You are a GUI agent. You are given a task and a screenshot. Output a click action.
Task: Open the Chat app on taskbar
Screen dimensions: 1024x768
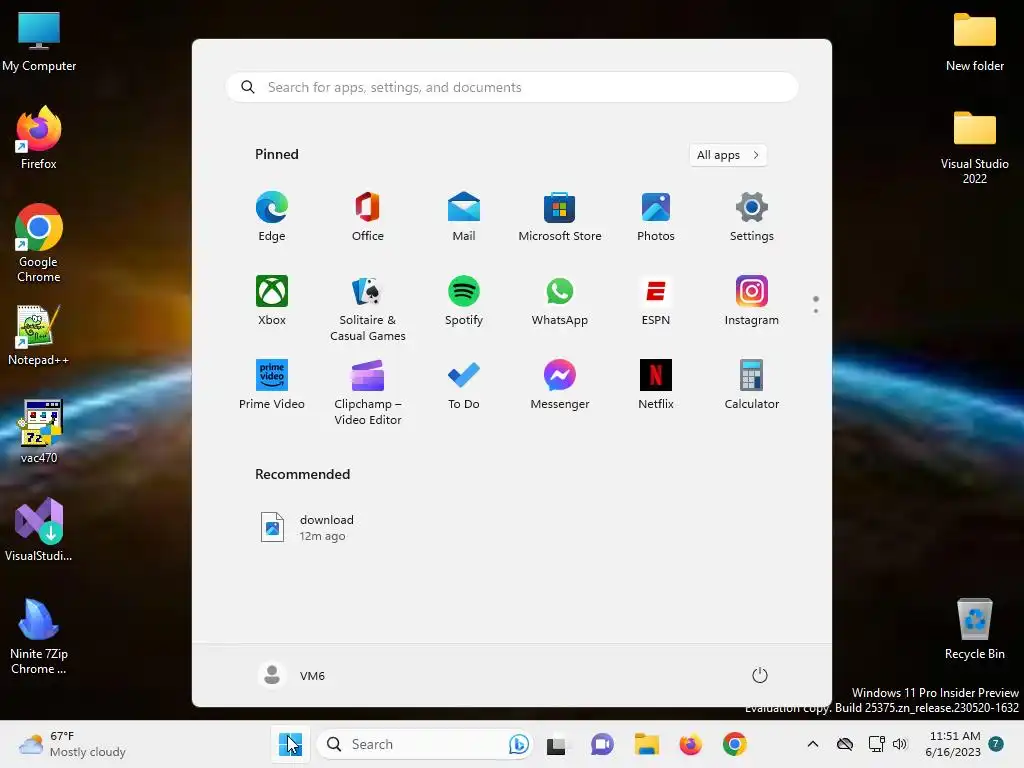coord(602,744)
